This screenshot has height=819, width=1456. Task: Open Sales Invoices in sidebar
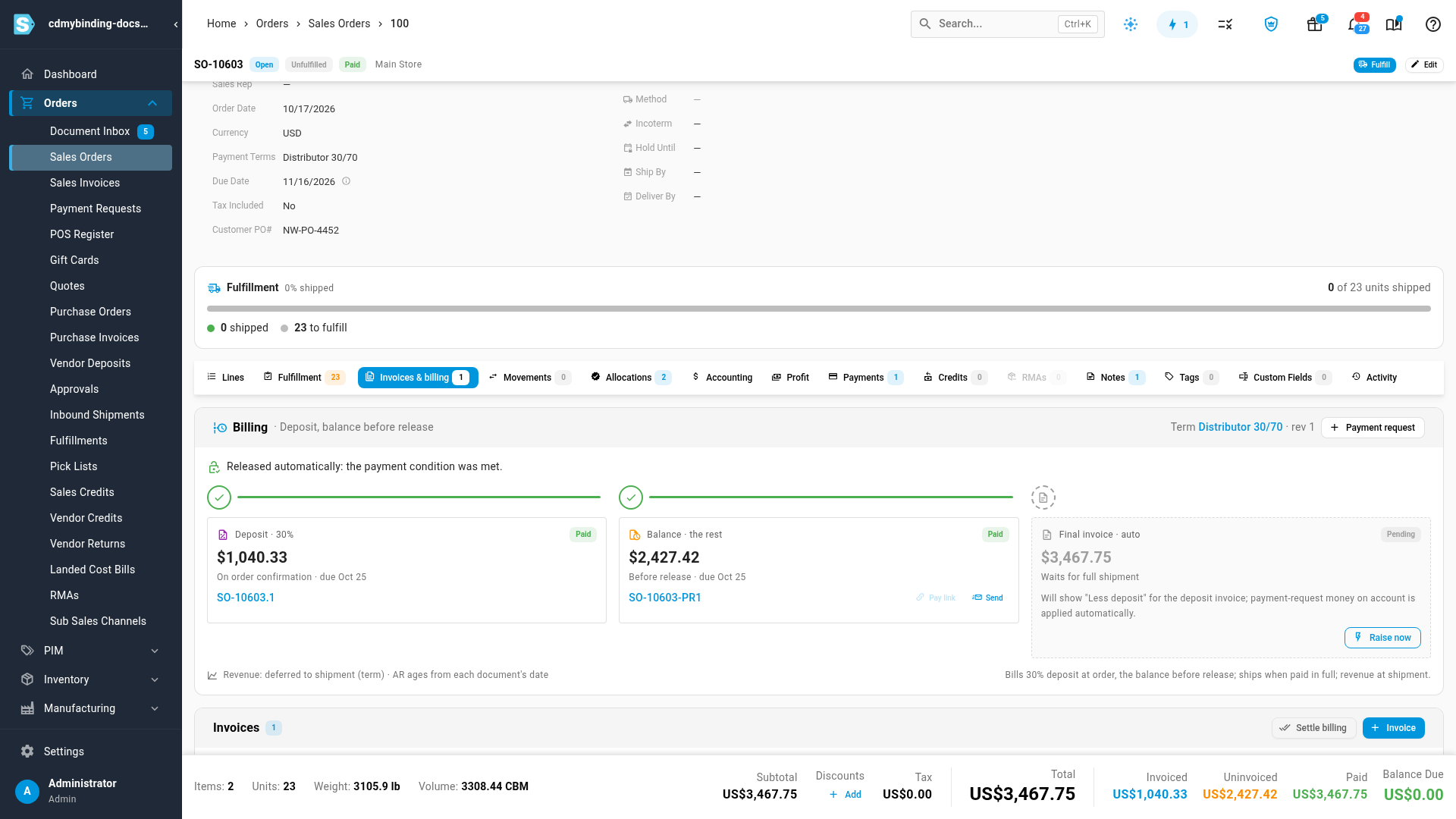[90, 183]
